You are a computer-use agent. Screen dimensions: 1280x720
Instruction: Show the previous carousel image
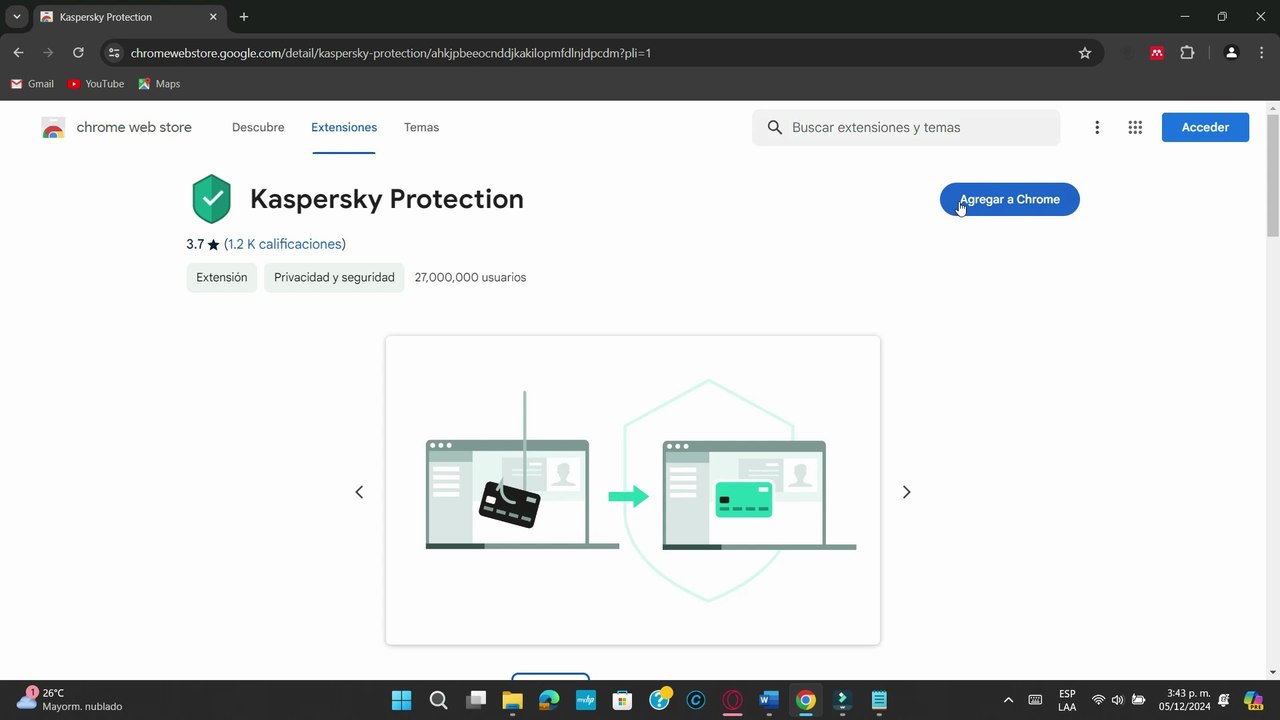point(359,492)
